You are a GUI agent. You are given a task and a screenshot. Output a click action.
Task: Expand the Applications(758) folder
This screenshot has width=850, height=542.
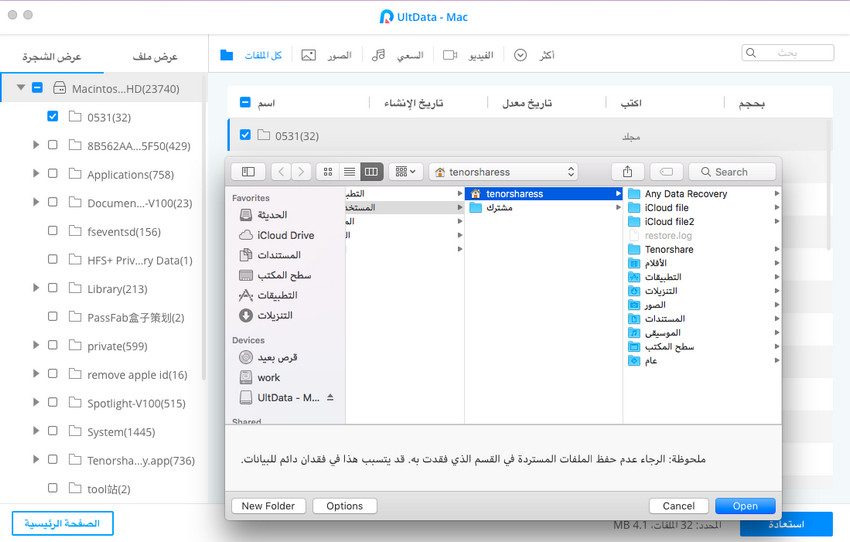click(36, 173)
